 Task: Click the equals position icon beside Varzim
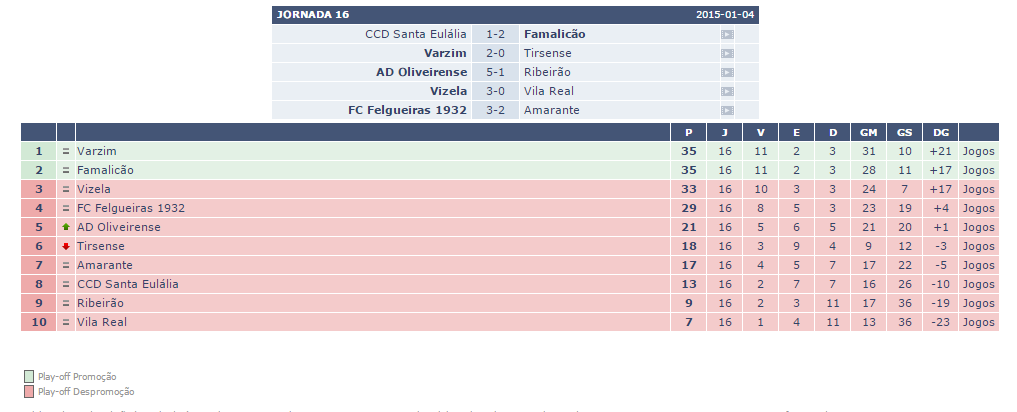click(x=66, y=151)
